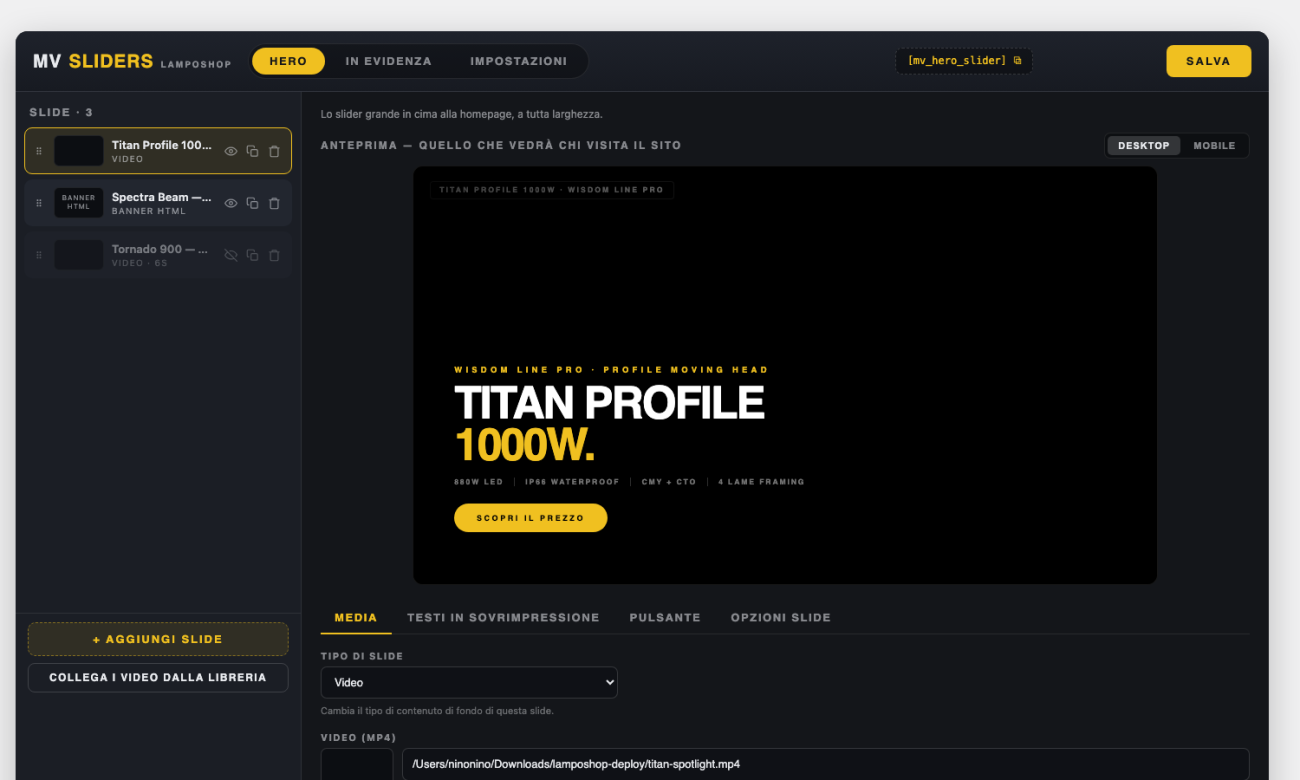This screenshot has height=780, width=1300.
Task: Add a new slide with Aggiungi Slide
Action: 158,639
